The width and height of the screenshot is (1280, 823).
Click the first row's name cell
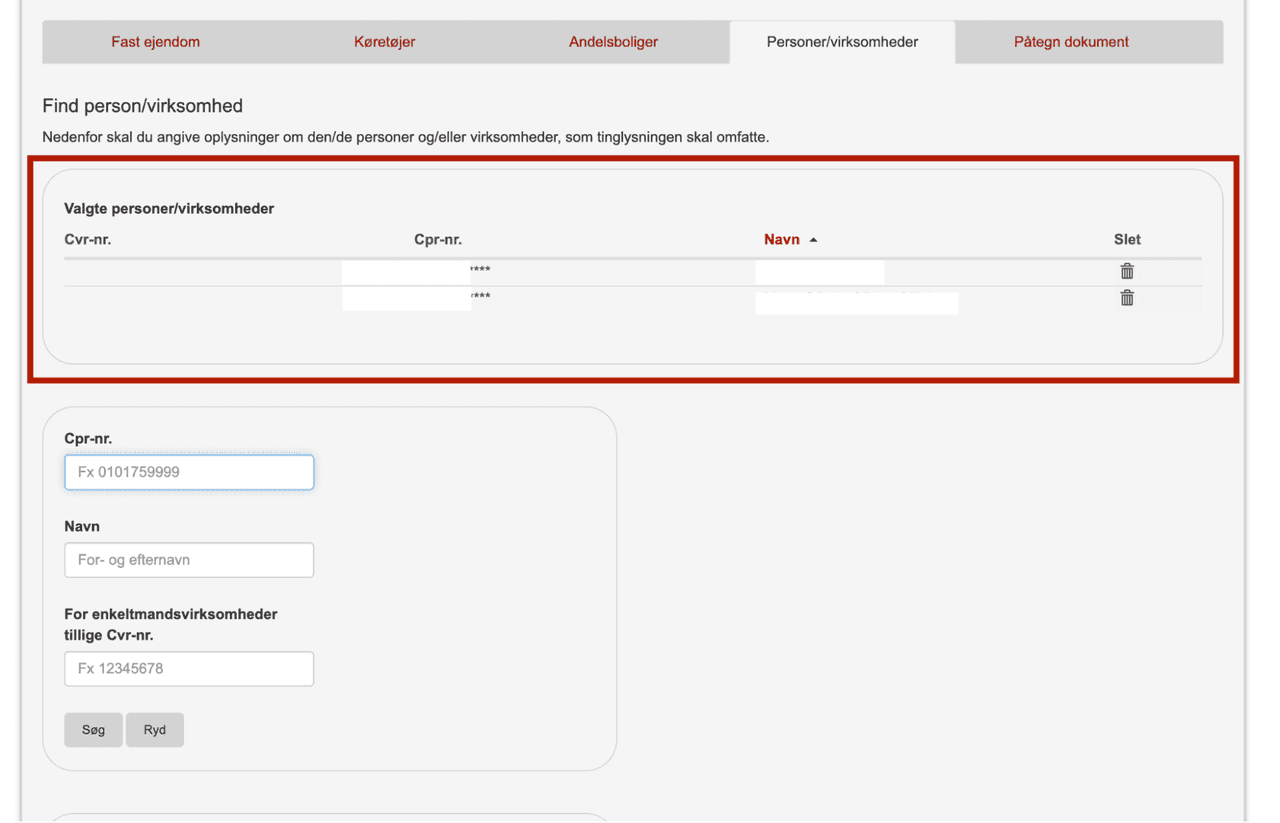tap(819, 271)
